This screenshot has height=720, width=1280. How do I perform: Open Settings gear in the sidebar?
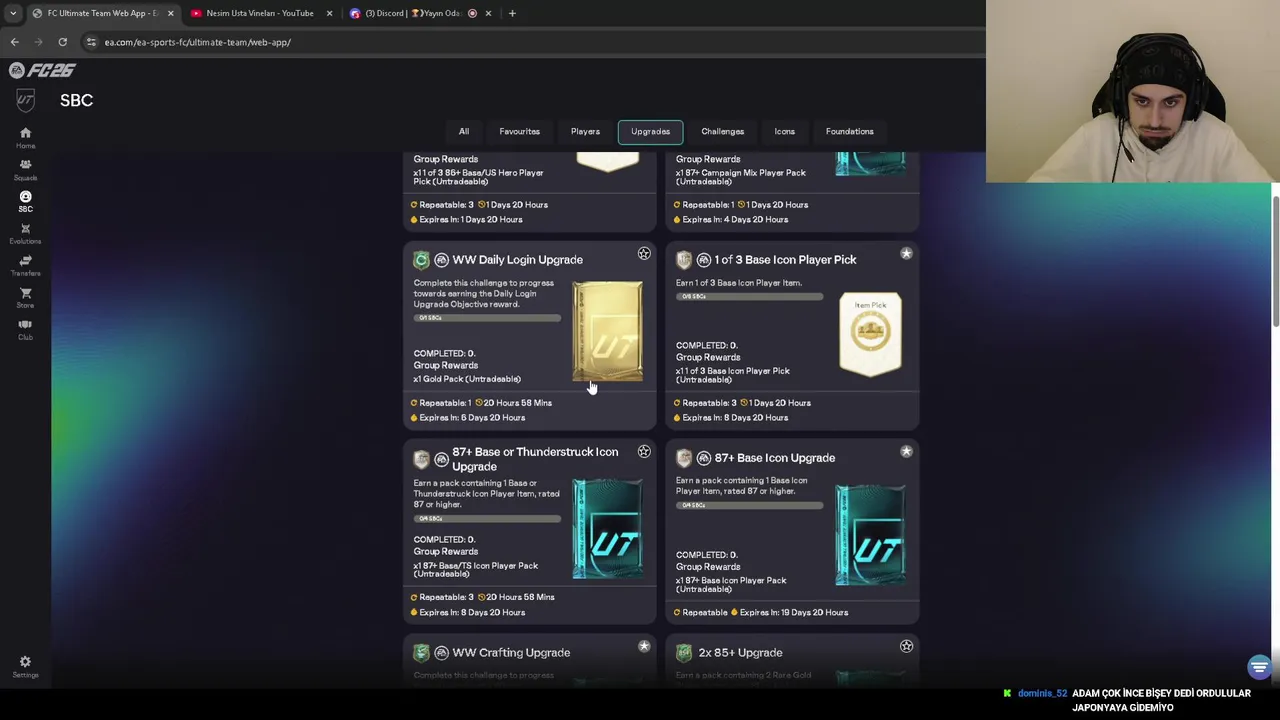25,667
